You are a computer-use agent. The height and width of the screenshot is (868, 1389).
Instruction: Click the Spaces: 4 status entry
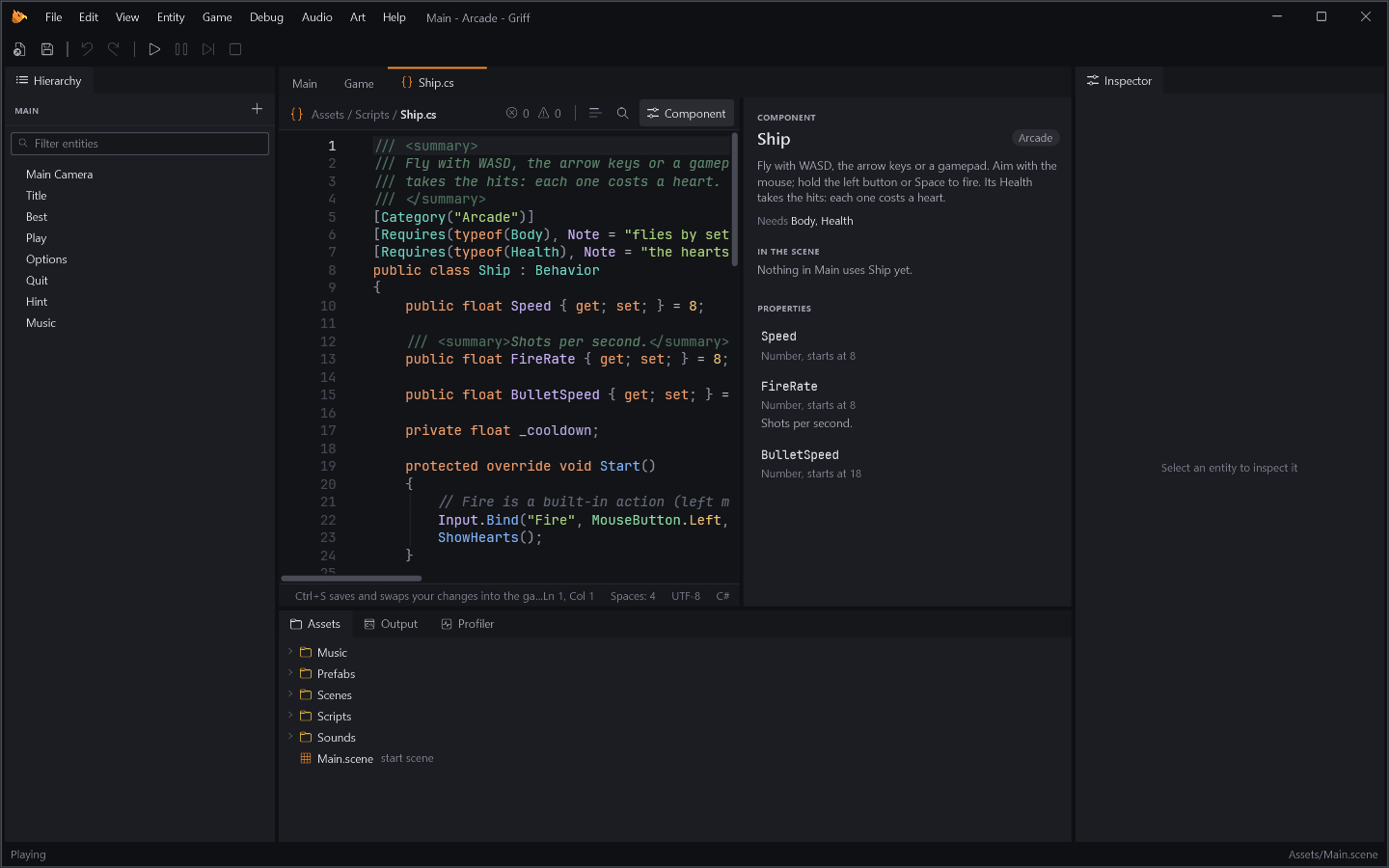point(633,596)
